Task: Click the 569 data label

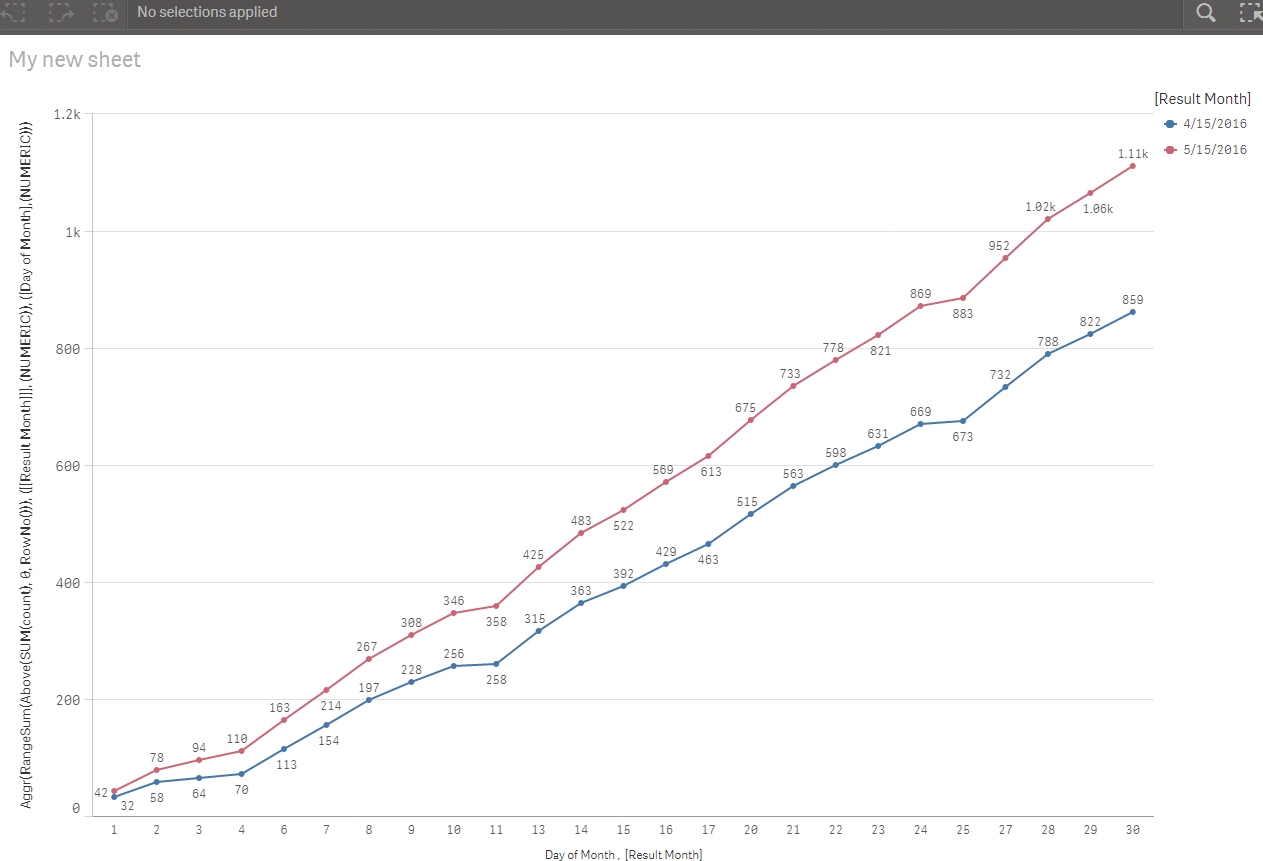Action: [665, 471]
